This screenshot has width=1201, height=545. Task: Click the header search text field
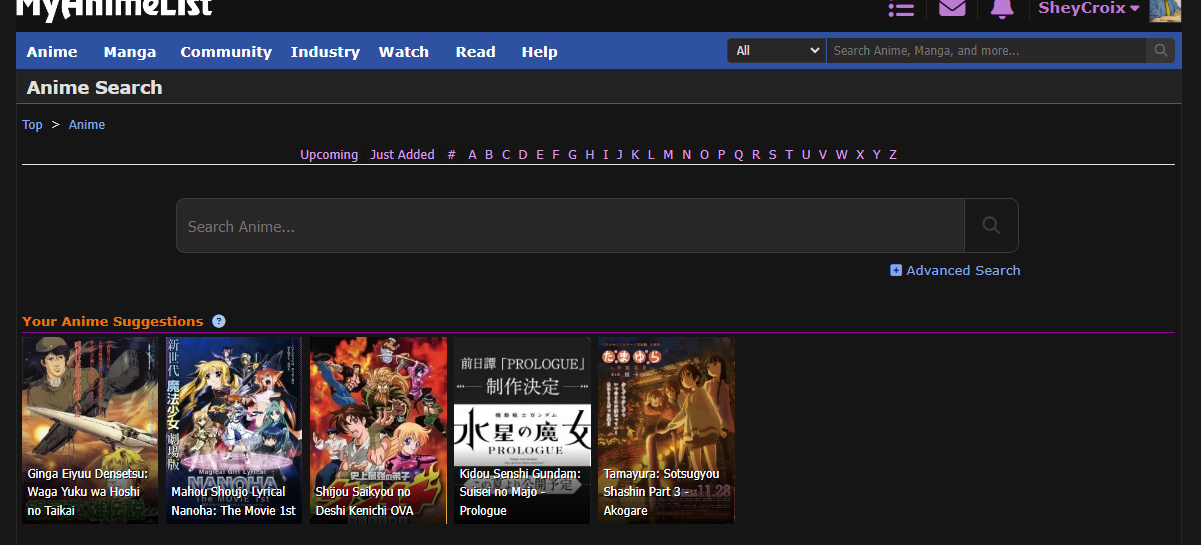pyautogui.click(x=986, y=51)
